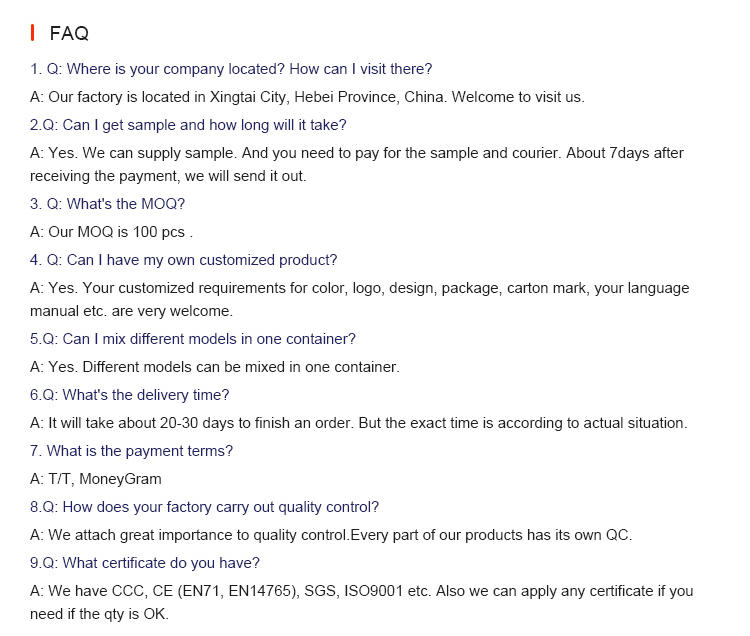
Task: Click the Xingtai City factory answer
Action: (x=307, y=97)
